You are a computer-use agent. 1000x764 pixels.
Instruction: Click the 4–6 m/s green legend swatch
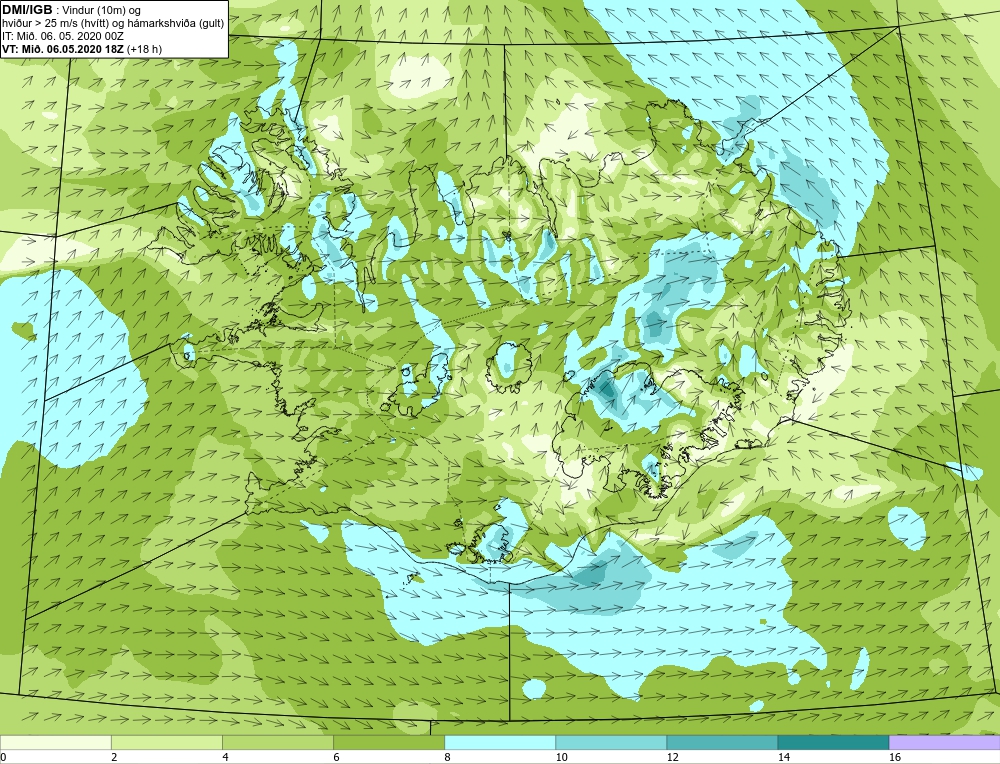278,742
